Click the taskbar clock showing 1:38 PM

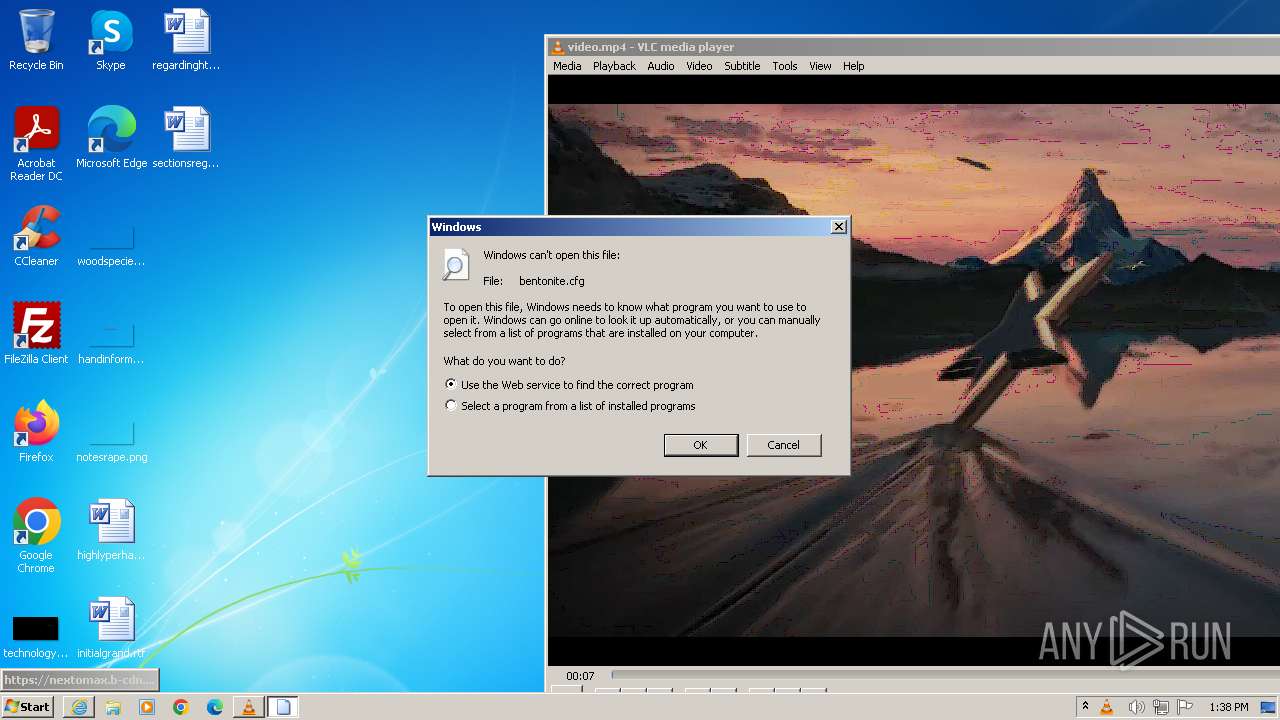tap(1228, 707)
